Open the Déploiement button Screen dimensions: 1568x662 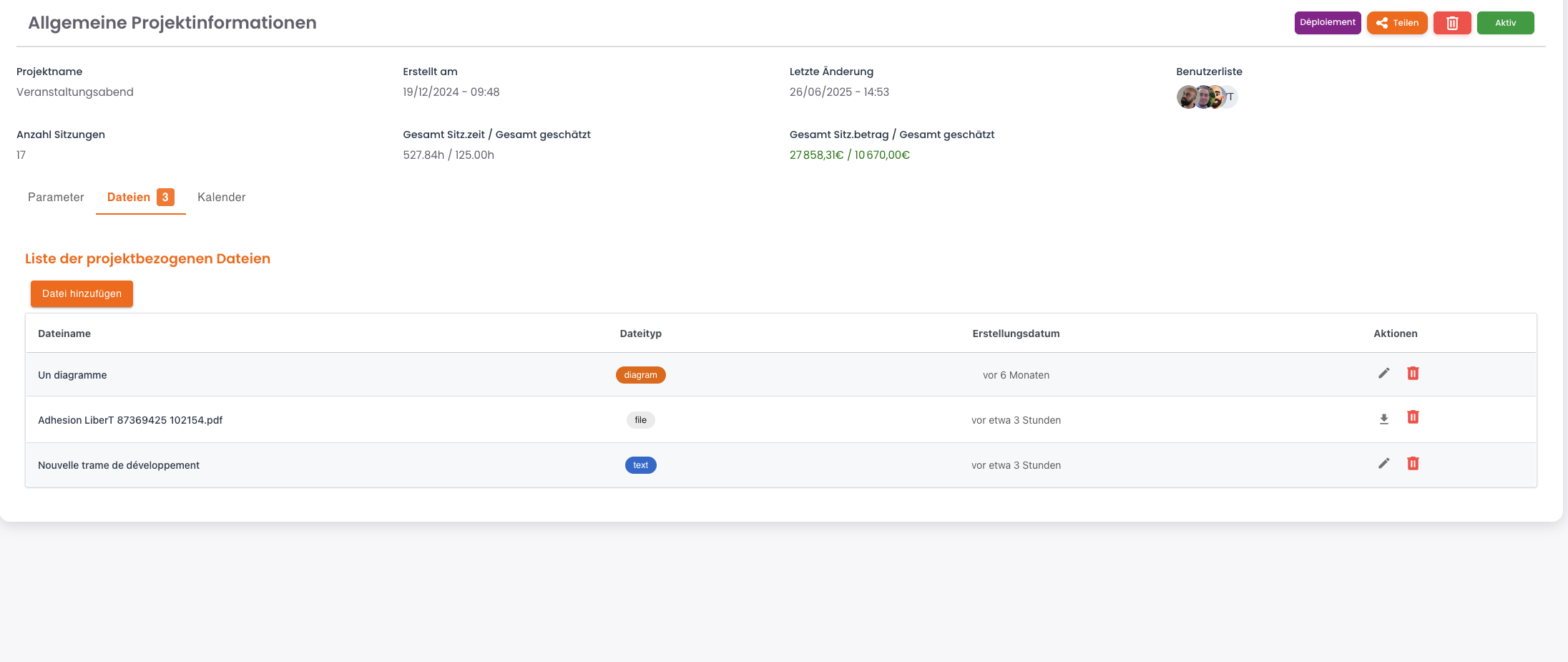(x=1327, y=23)
